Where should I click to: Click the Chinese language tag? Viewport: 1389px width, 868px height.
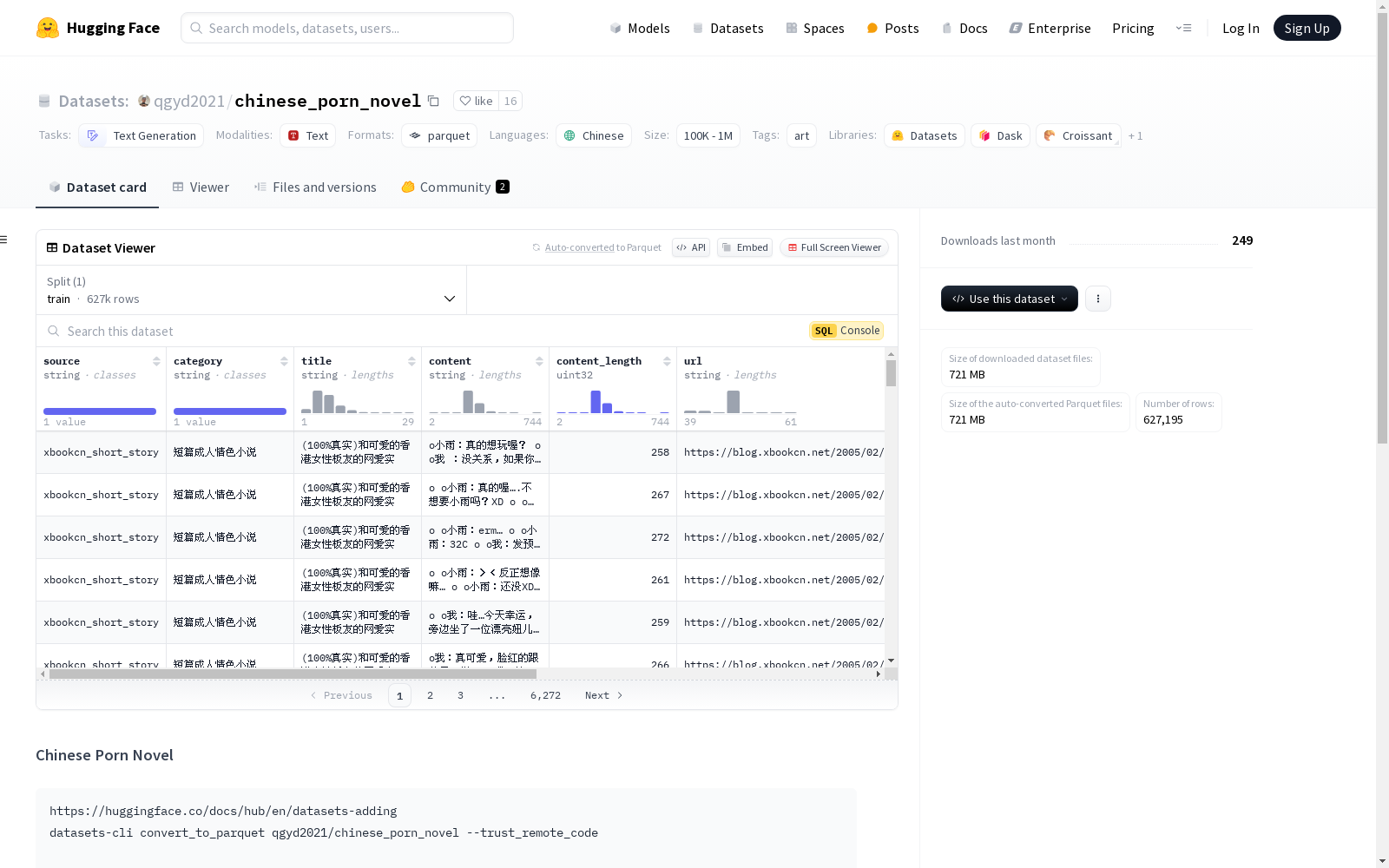[594, 135]
